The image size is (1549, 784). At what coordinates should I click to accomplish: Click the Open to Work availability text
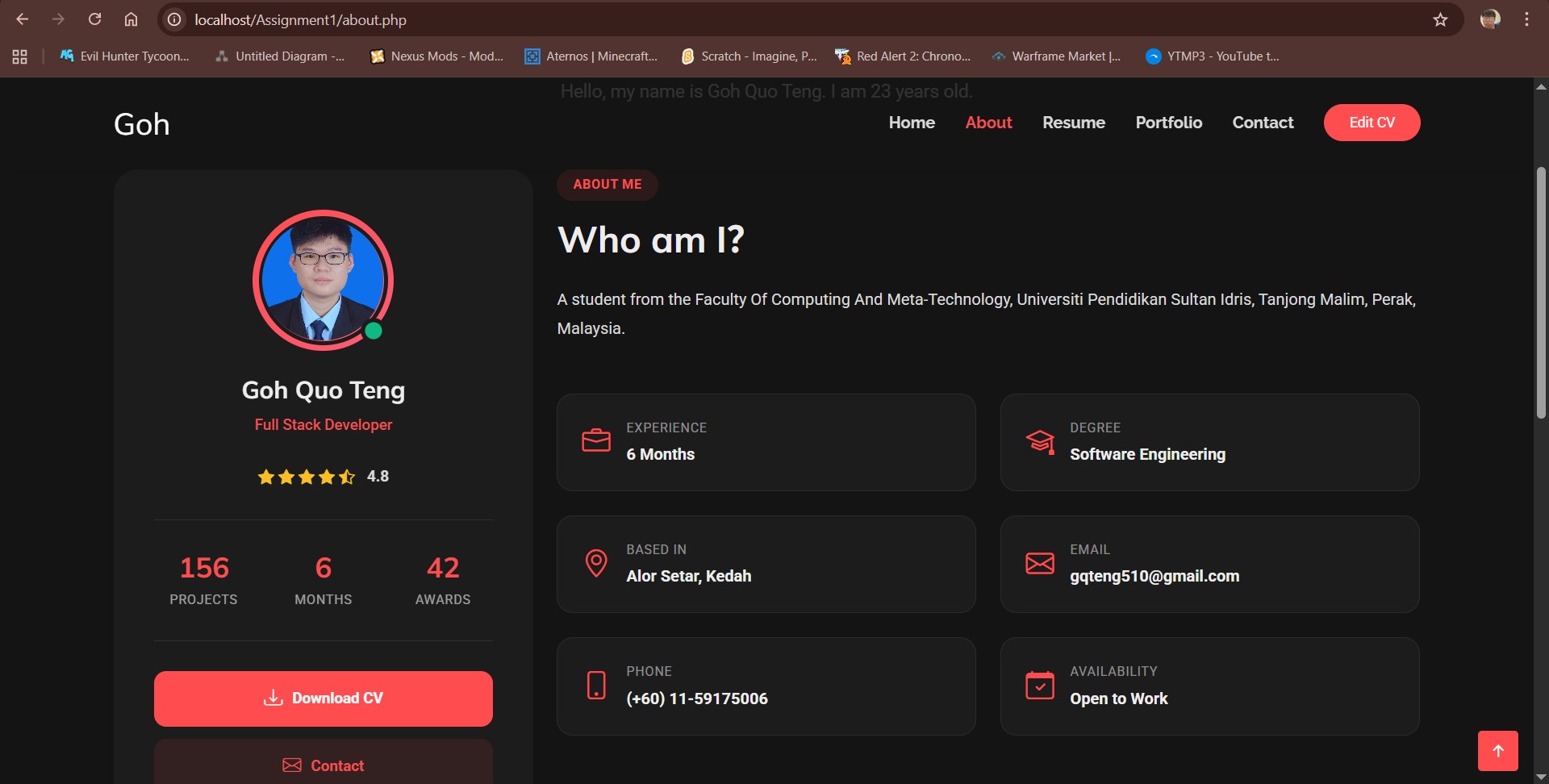click(x=1119, y=699)
